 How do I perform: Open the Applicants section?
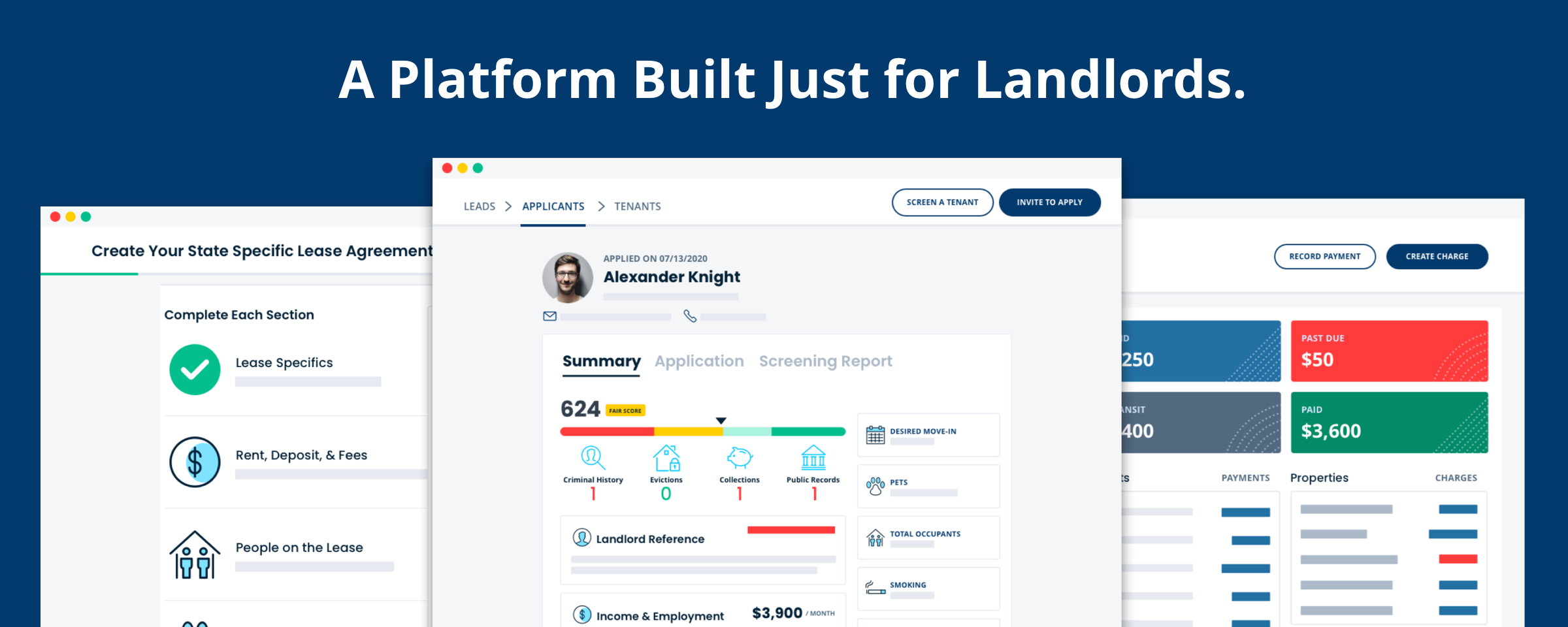pos(553,206)
